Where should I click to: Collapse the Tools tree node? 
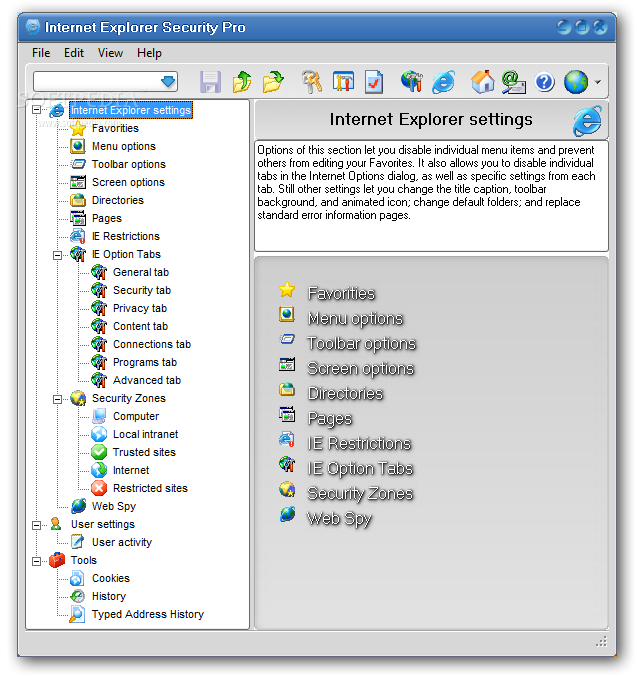click(37, 561)
